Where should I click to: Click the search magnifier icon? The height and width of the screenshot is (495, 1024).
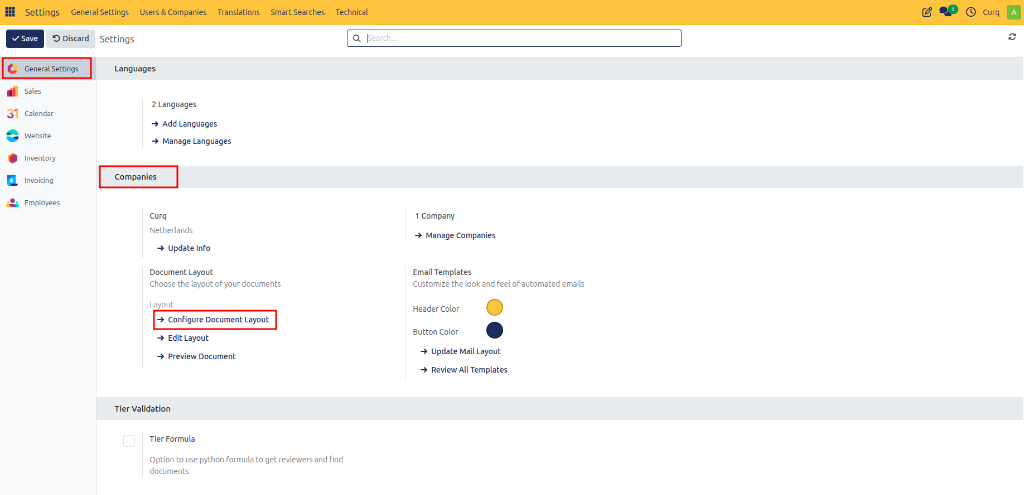[357, 39]
